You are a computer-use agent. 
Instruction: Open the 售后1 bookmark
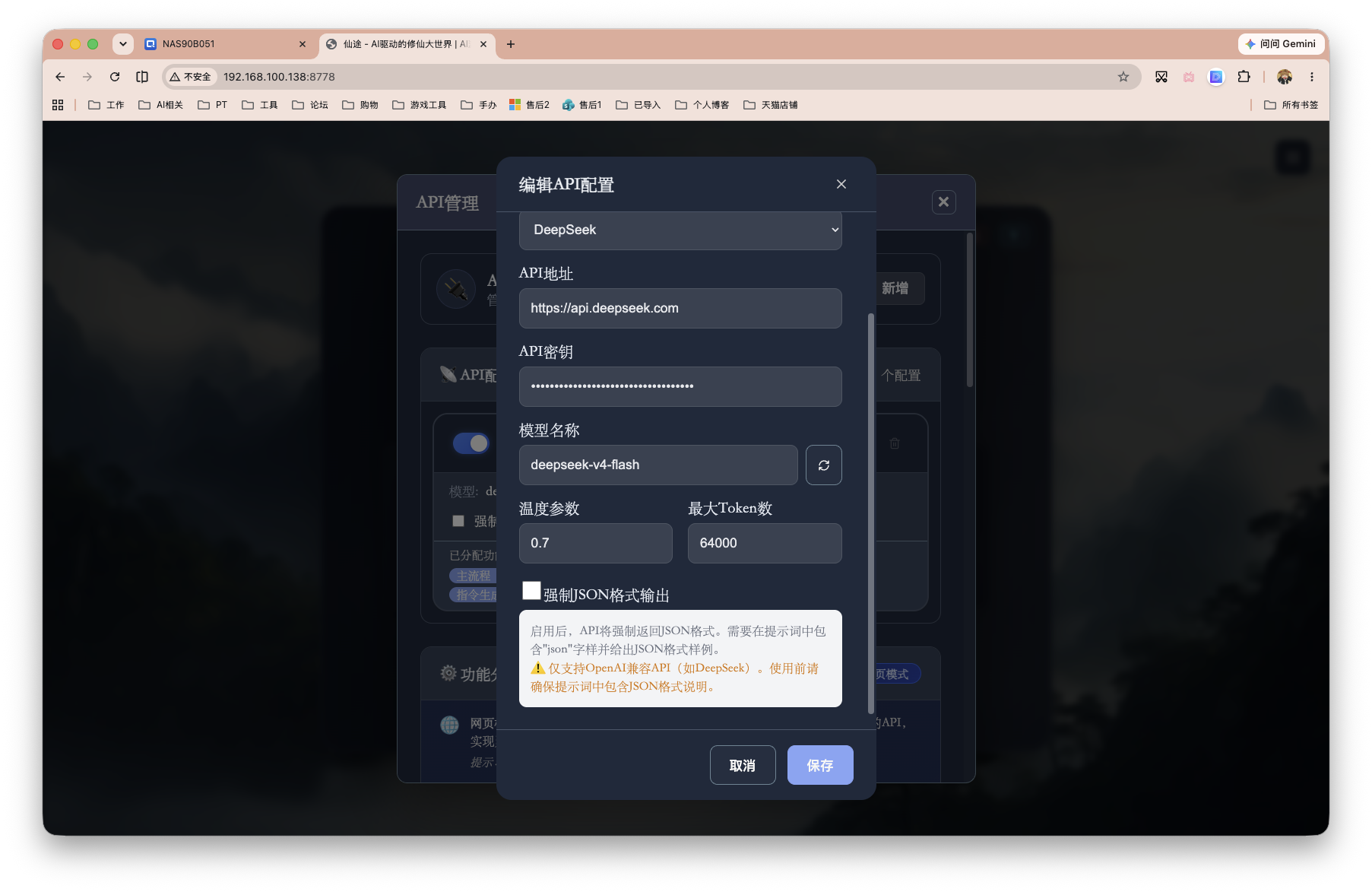(582, 105)
